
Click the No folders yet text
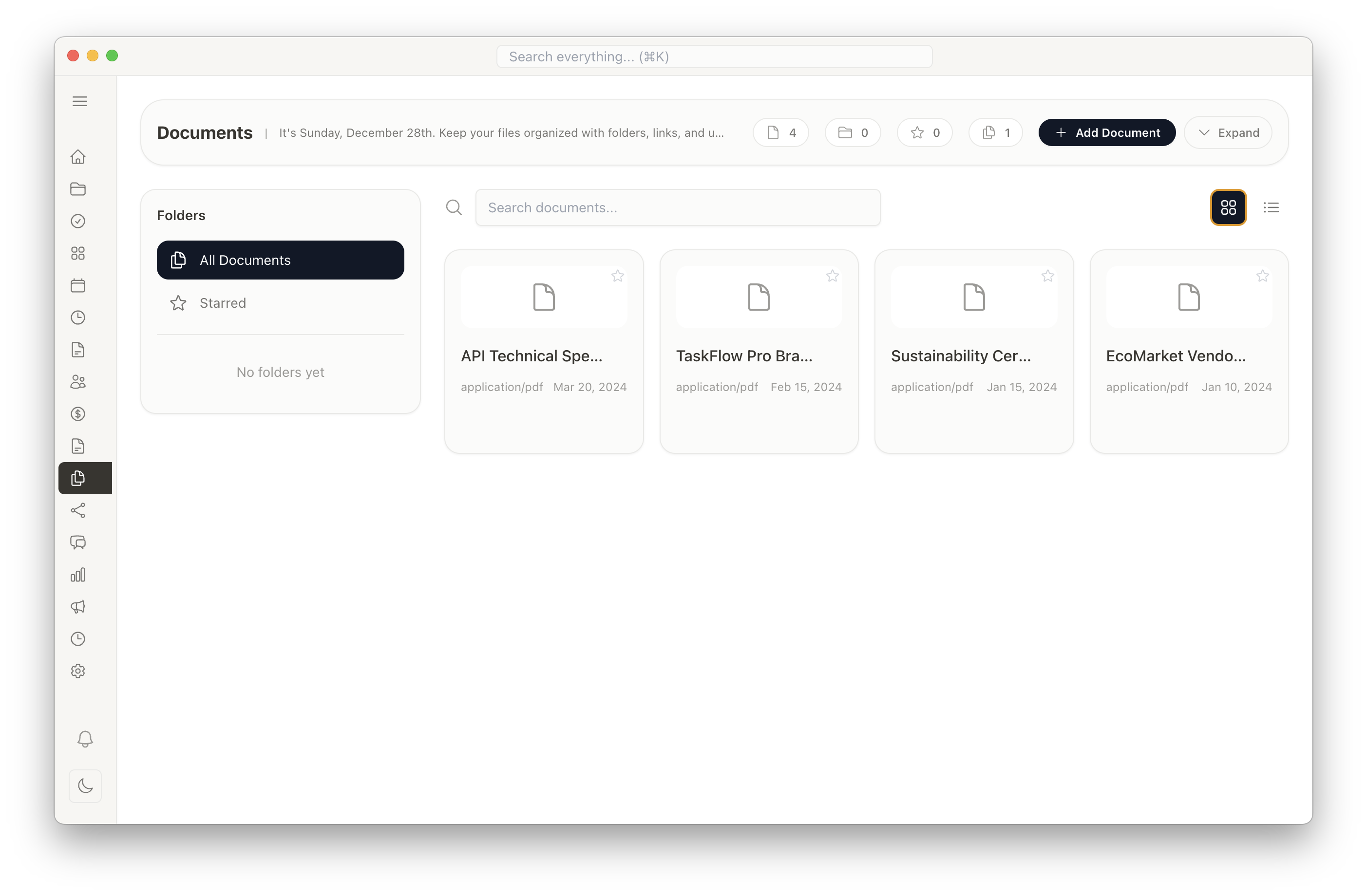[280, 372]
